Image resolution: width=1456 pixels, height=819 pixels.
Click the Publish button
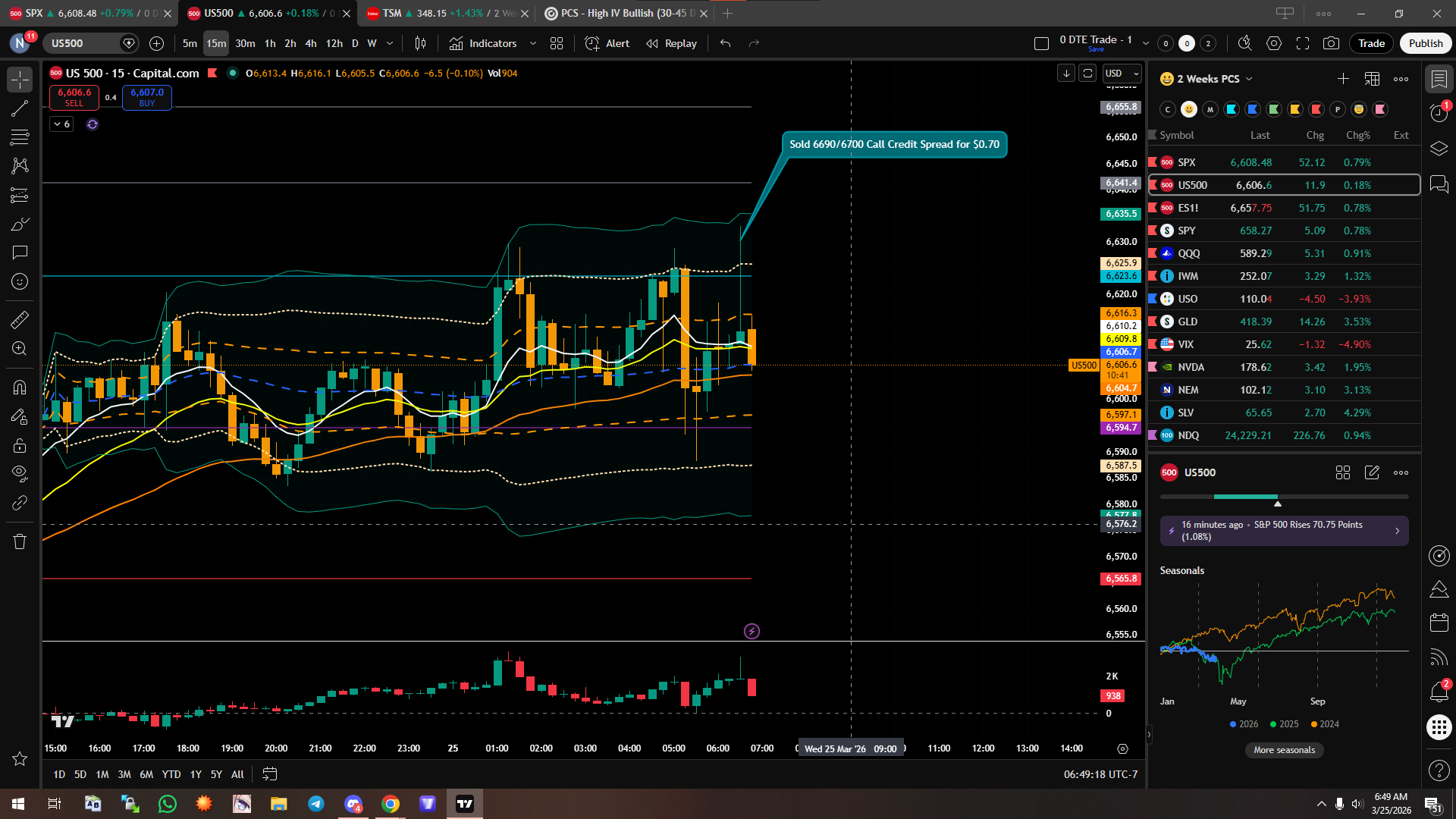pyautogui.click(x=1426, y=43)
